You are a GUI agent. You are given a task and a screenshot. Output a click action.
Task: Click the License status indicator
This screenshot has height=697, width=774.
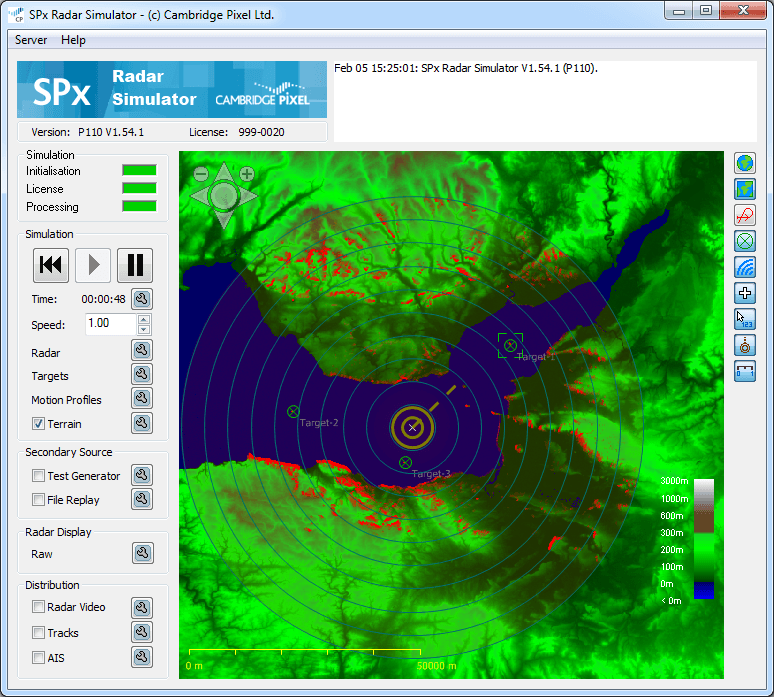(139, 188)
